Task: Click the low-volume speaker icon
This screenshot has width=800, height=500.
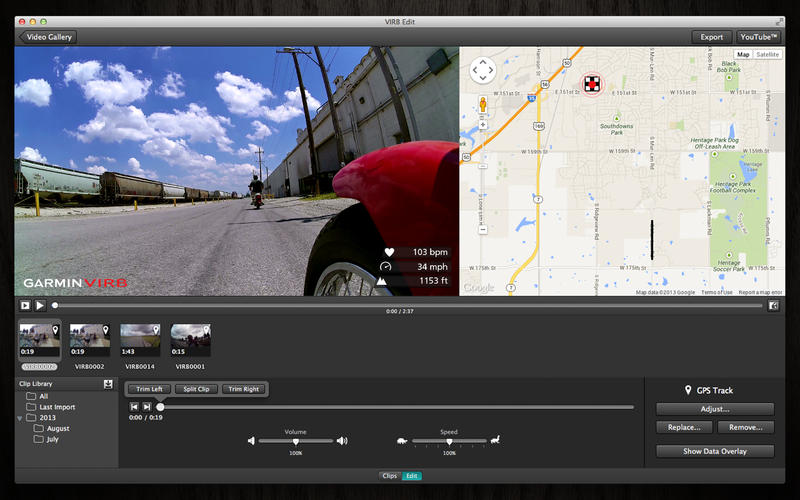Action: (x=251, y=440)
